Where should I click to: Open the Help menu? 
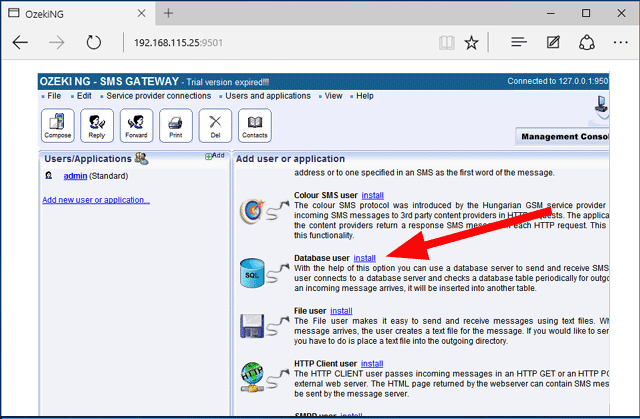[x=364, y=96]
